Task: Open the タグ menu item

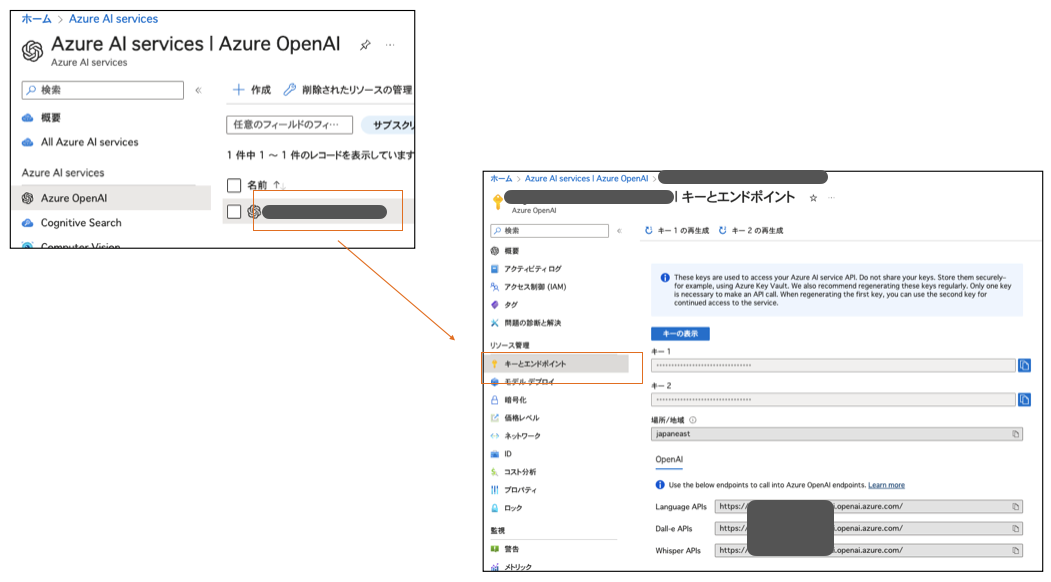Action: tap(504, 305)
